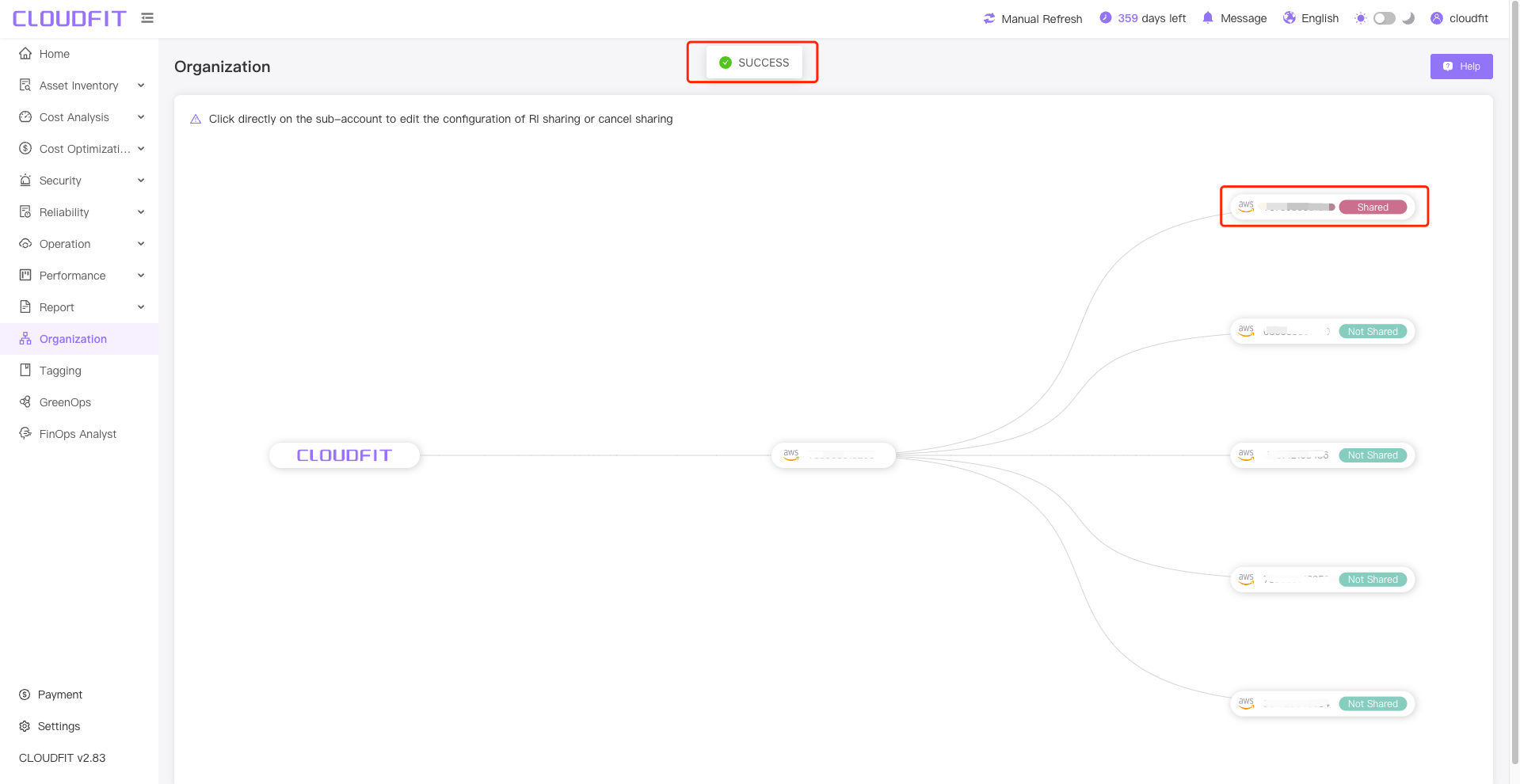
Task: Expand the Operation submenu chevron
Action: pyautogui.click(x=141, y=243)
